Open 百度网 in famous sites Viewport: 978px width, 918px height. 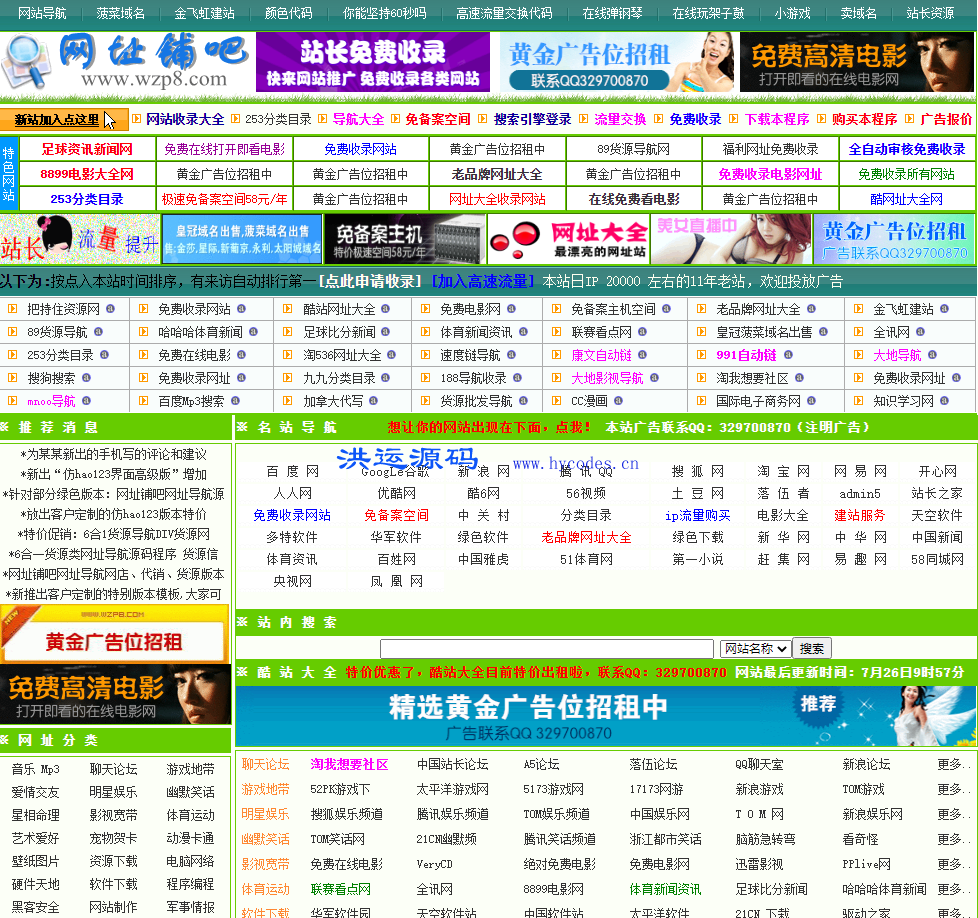coord(293,471)
